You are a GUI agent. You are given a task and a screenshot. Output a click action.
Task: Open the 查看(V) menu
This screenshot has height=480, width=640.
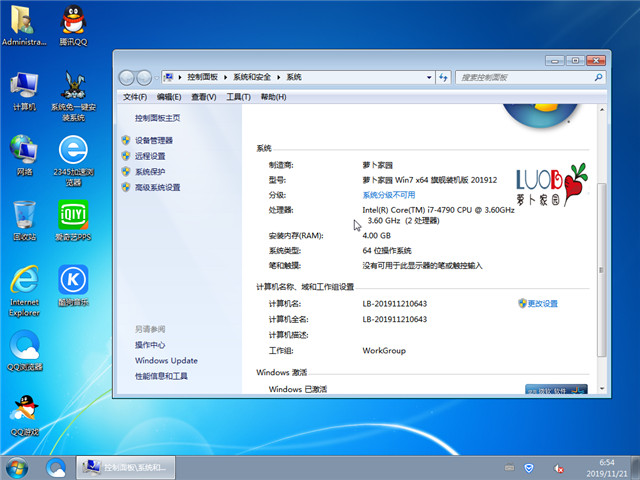[x=204, y=97]
